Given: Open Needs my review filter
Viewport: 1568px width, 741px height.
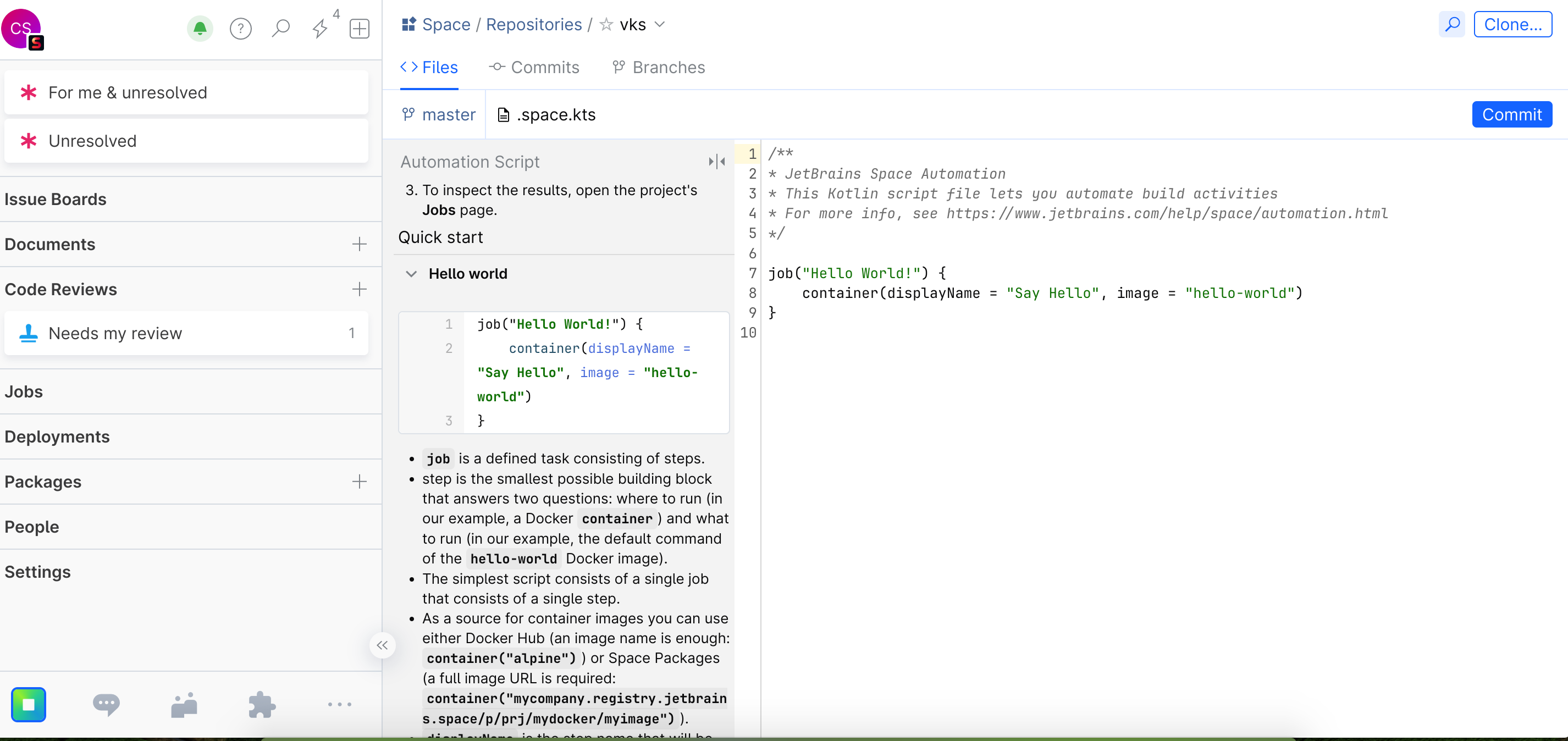Looking at the screenshot, I should coord(186,333).
